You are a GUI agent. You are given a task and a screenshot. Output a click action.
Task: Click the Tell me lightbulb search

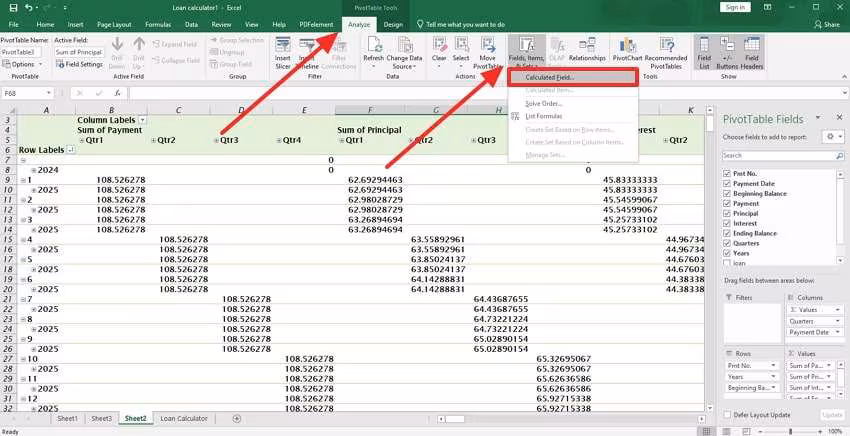point(420,24)
